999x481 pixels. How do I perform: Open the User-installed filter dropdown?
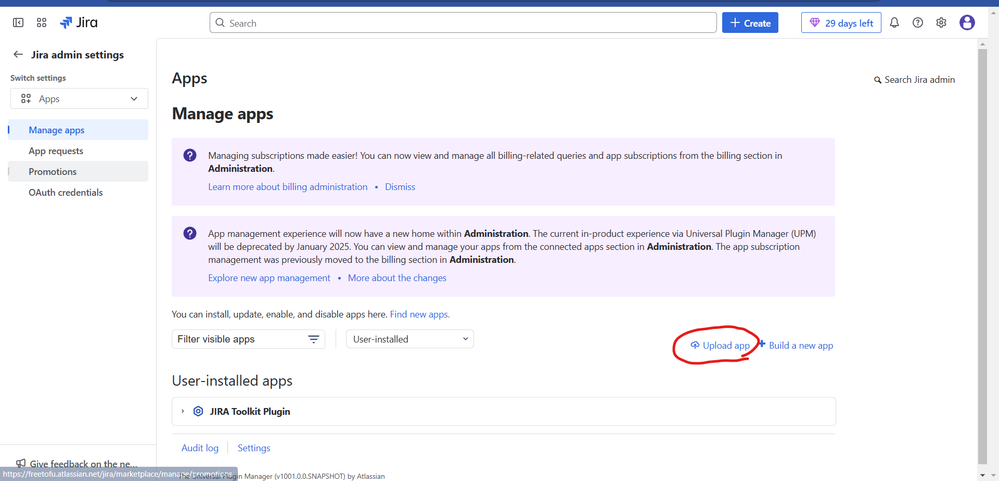coord(410,339)
